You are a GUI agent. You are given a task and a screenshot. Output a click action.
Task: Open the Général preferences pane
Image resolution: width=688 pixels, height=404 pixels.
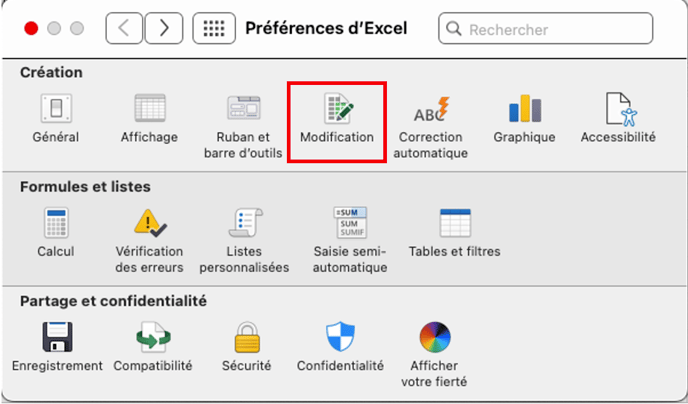pos(54,108)
